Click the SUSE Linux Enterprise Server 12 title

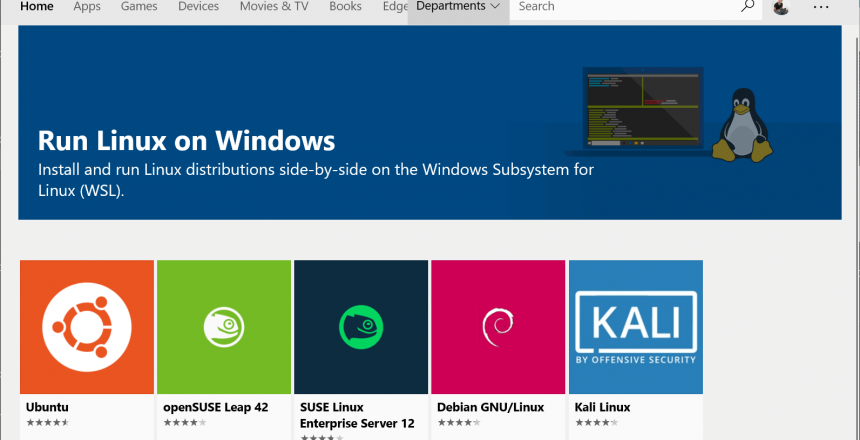(x=357, y=416)
